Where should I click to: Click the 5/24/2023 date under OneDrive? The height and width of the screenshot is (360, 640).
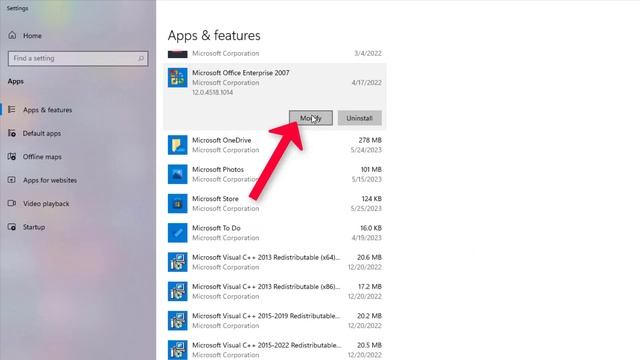366,150
